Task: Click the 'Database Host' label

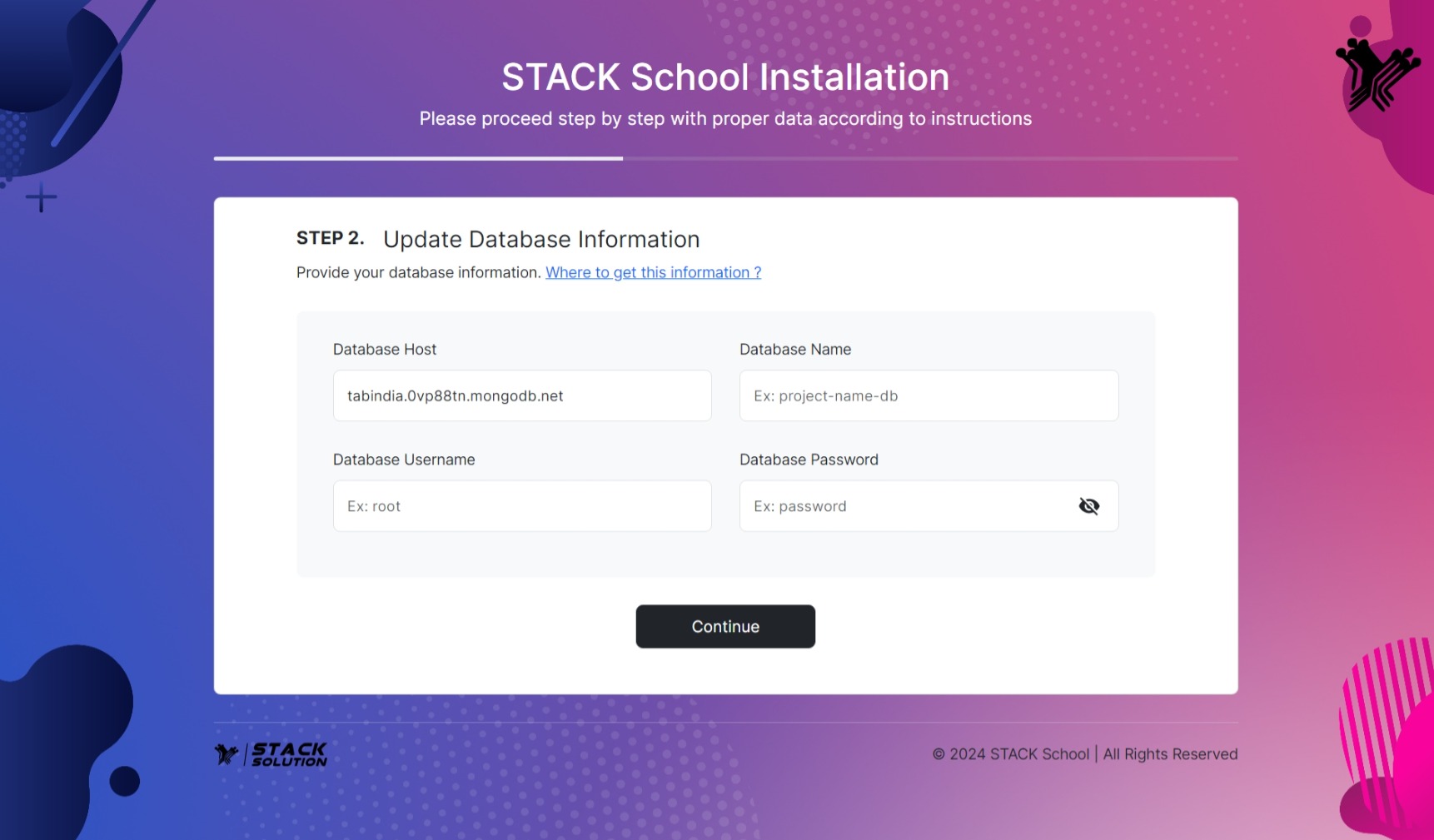Action: pyautogui.click(x=384, y=350)
